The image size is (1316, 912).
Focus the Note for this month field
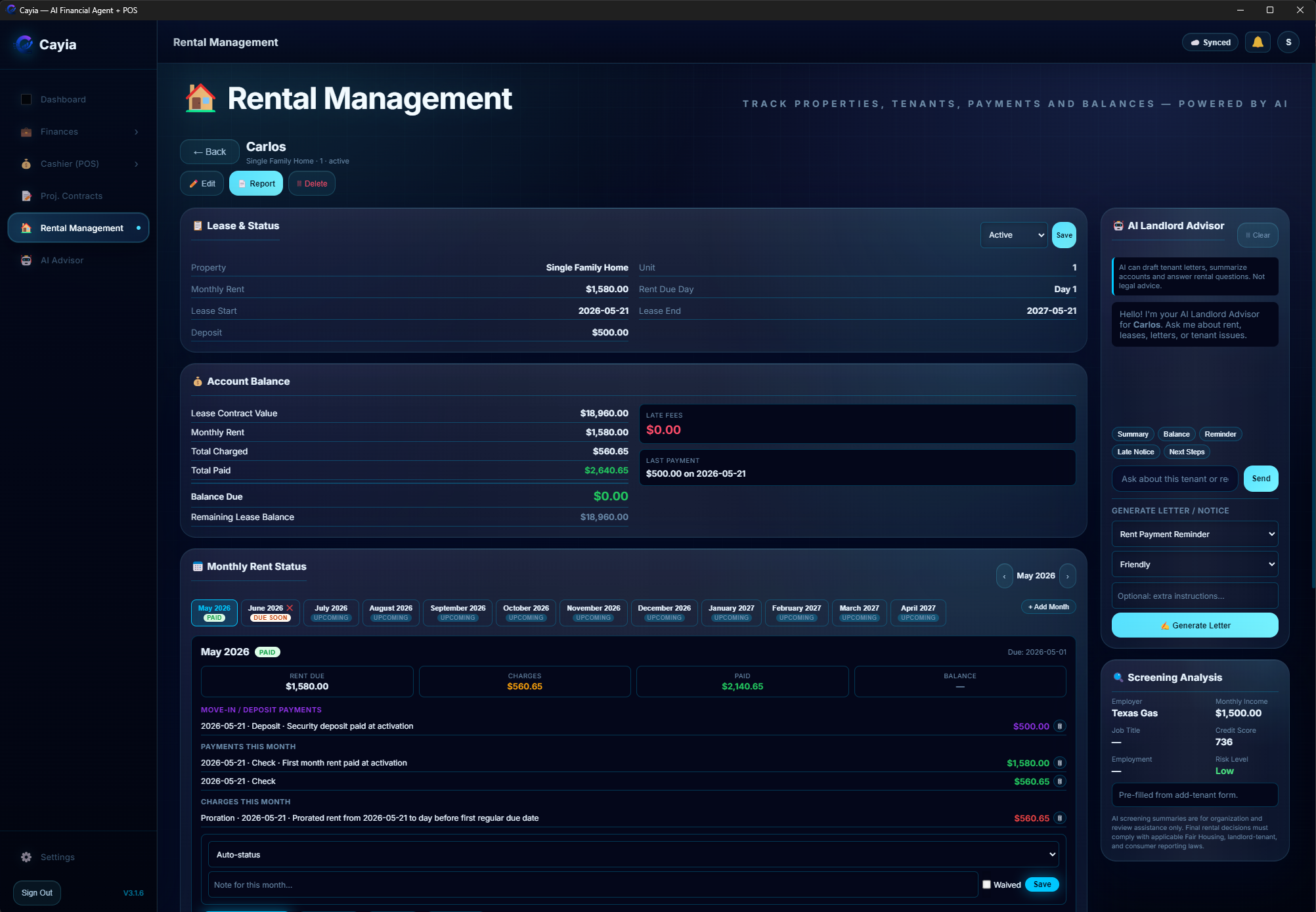coord(593,885)
